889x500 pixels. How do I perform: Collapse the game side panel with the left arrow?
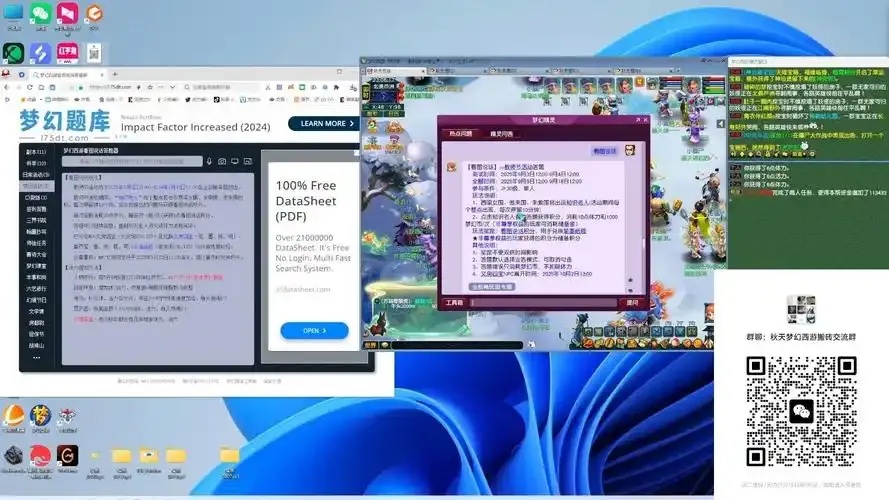pos(721,124)
